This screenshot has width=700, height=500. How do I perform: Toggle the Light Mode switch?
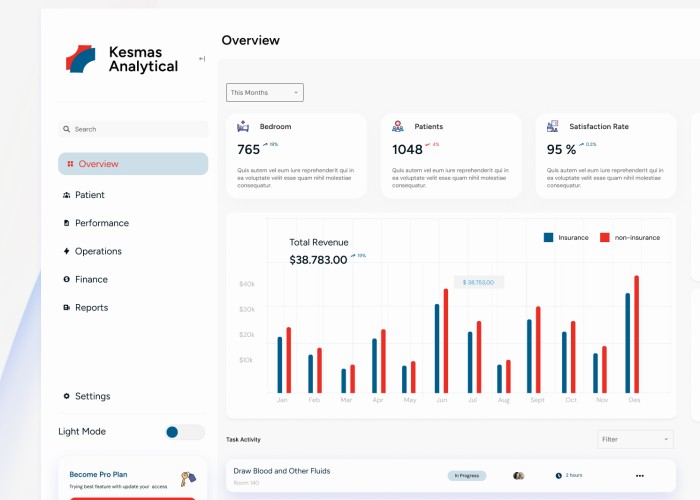click(x=184, y=432)
